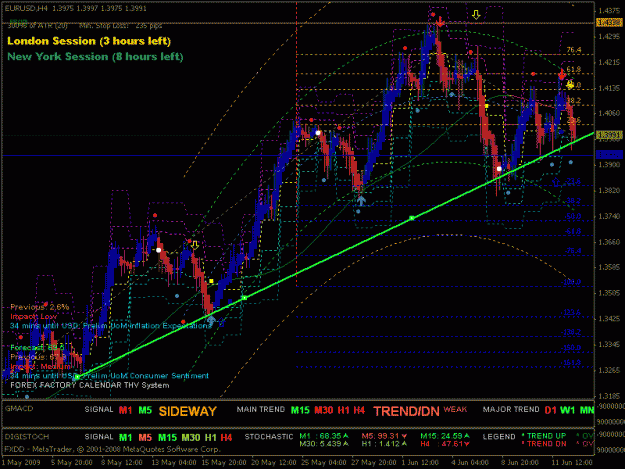Image resolution: width=625 pixels, height=469 pixels.
Task: Click the yellow 61.8 Fibonacci level label
Action: pos(574,69)
